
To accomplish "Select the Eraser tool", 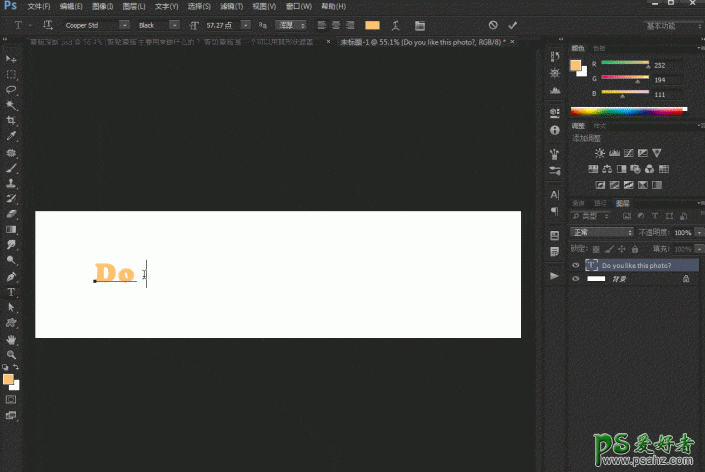I will (x=11, y=214).
